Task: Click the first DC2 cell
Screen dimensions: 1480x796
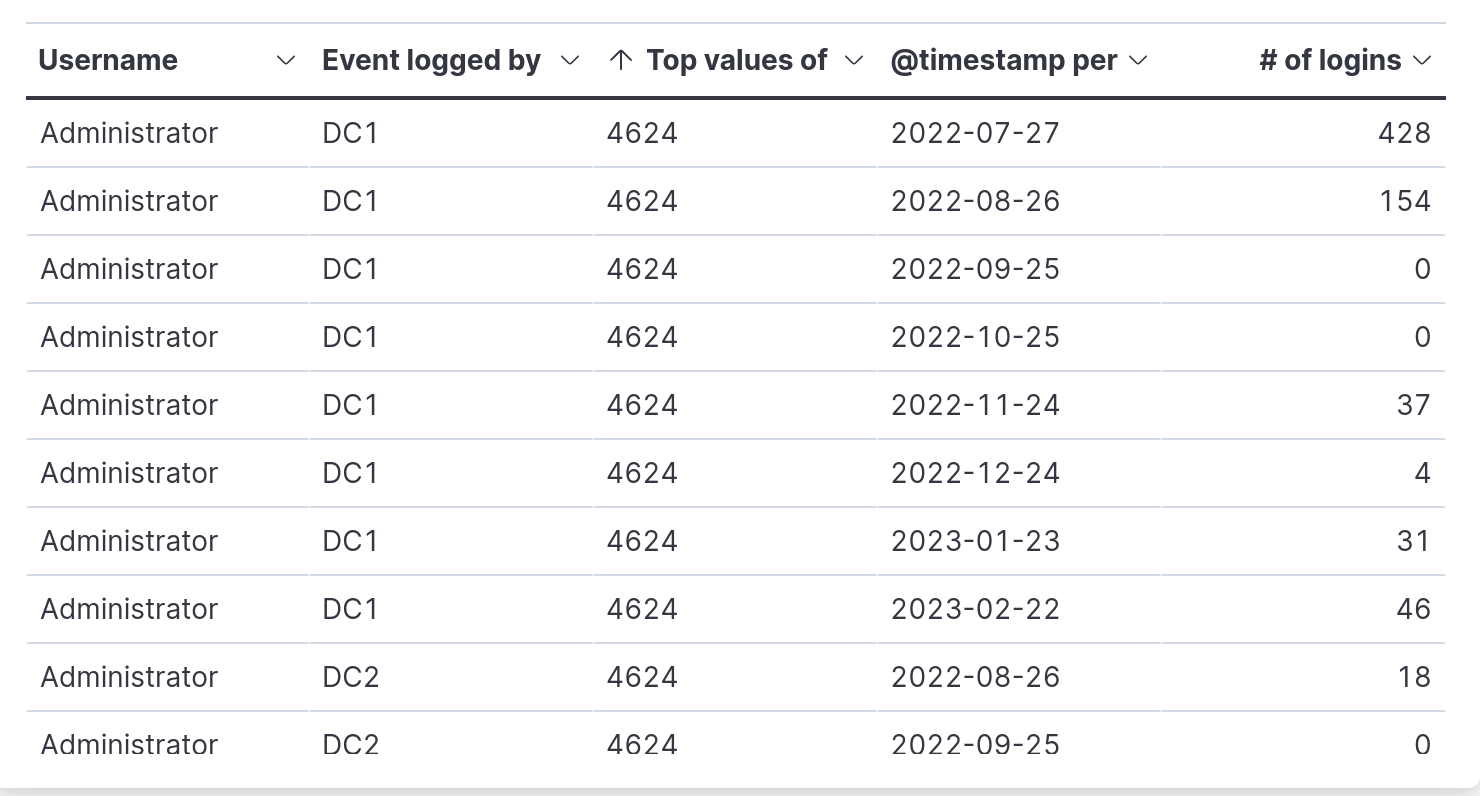Action: click(x=450, y=677)
